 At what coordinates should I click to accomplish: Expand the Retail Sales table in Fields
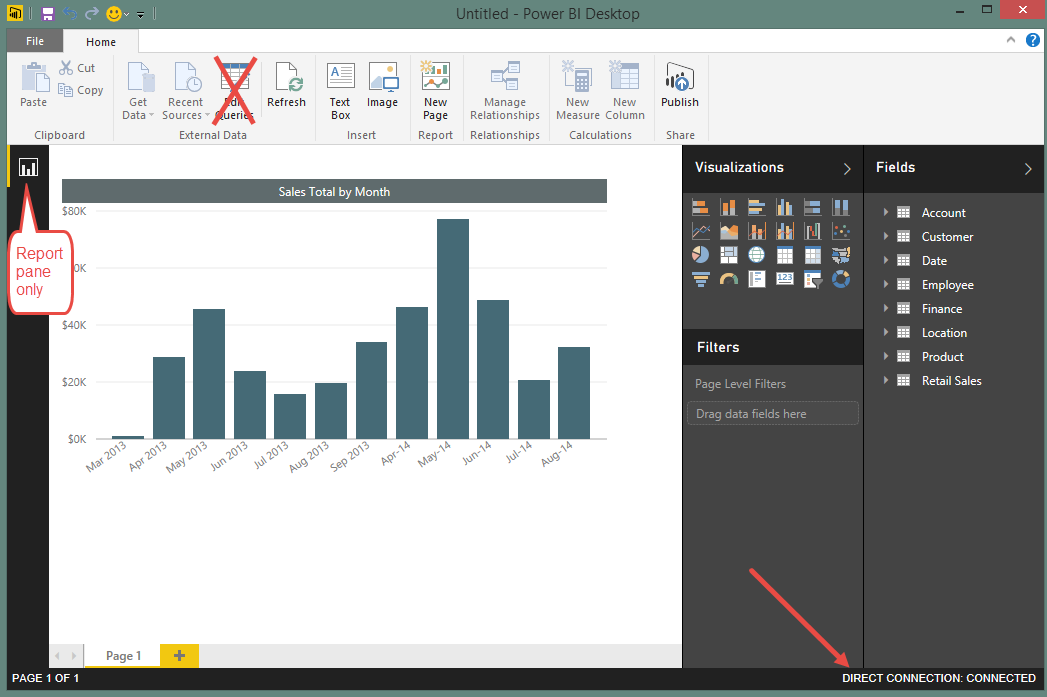pos(886,381)
